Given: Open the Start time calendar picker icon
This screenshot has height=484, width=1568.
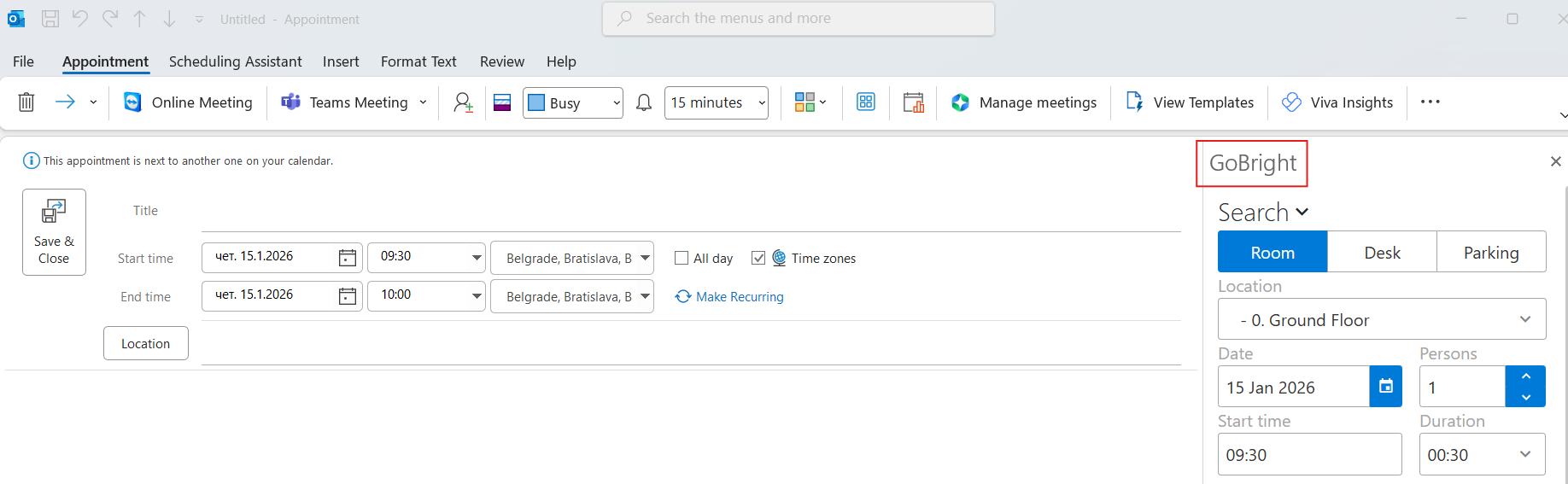Looking at the screenshot, I should pyautogui.click(x=347, y=258).
